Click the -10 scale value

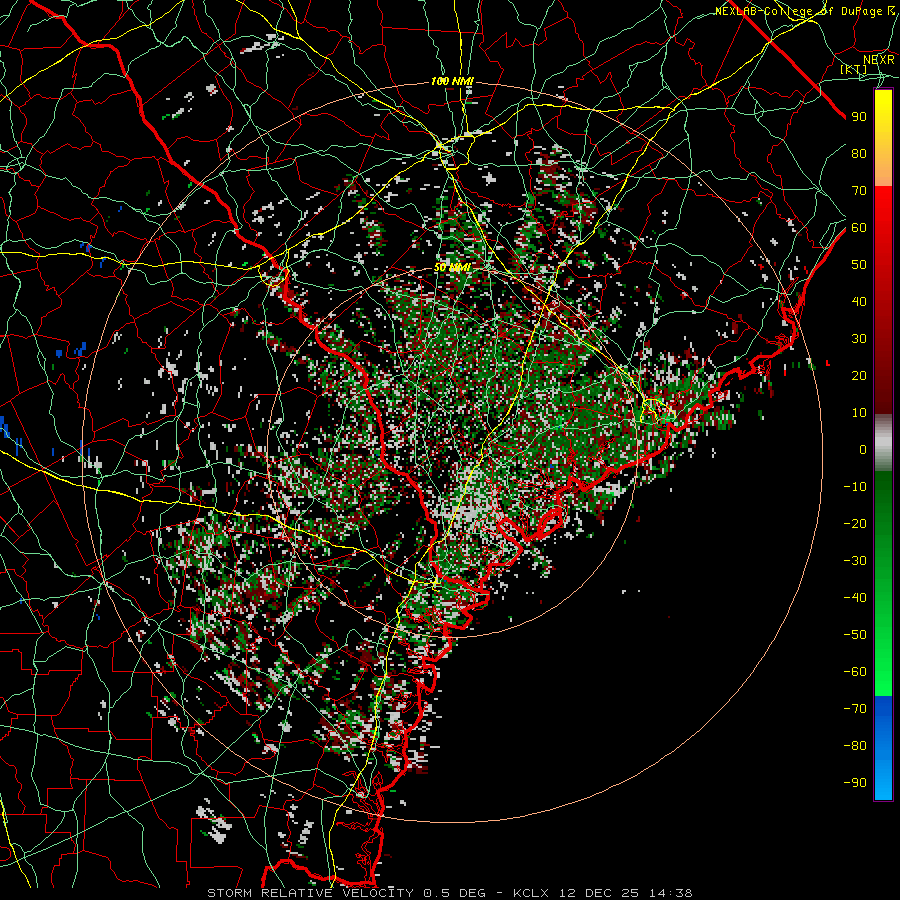(855, 487)
